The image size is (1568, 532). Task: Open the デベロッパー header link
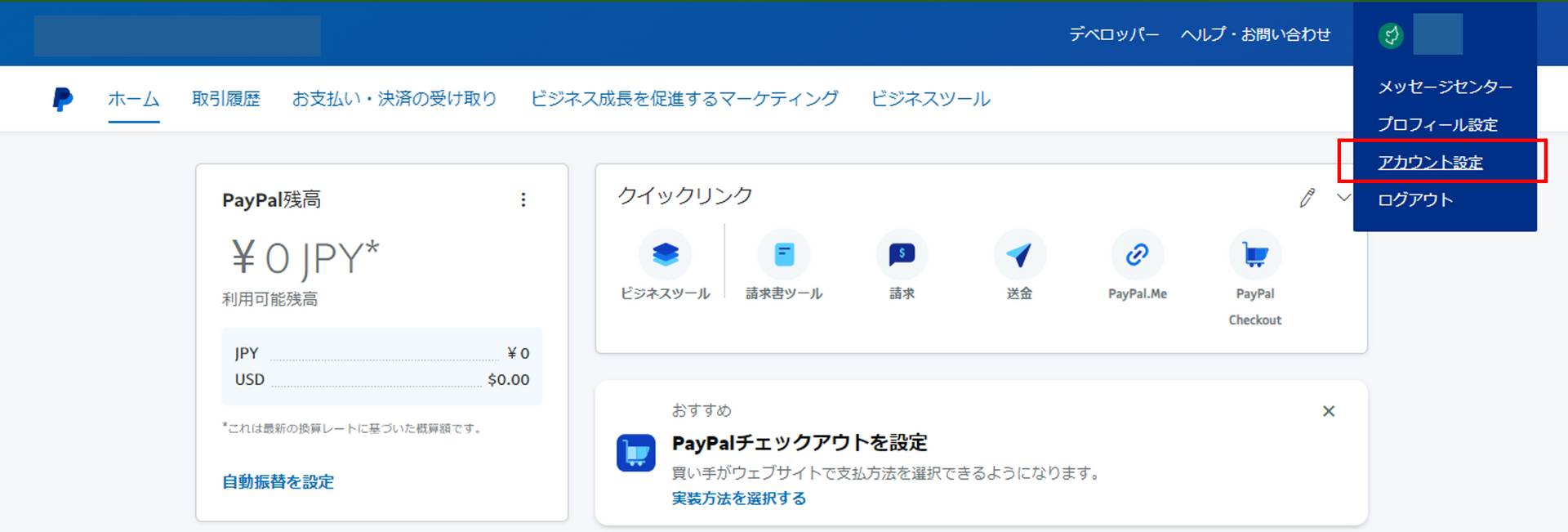tap(1115, 34)
